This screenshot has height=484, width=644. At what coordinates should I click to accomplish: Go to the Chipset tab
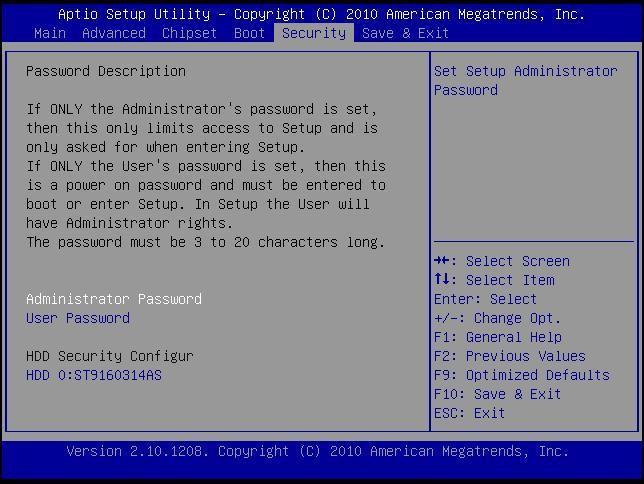coord(189,33)
